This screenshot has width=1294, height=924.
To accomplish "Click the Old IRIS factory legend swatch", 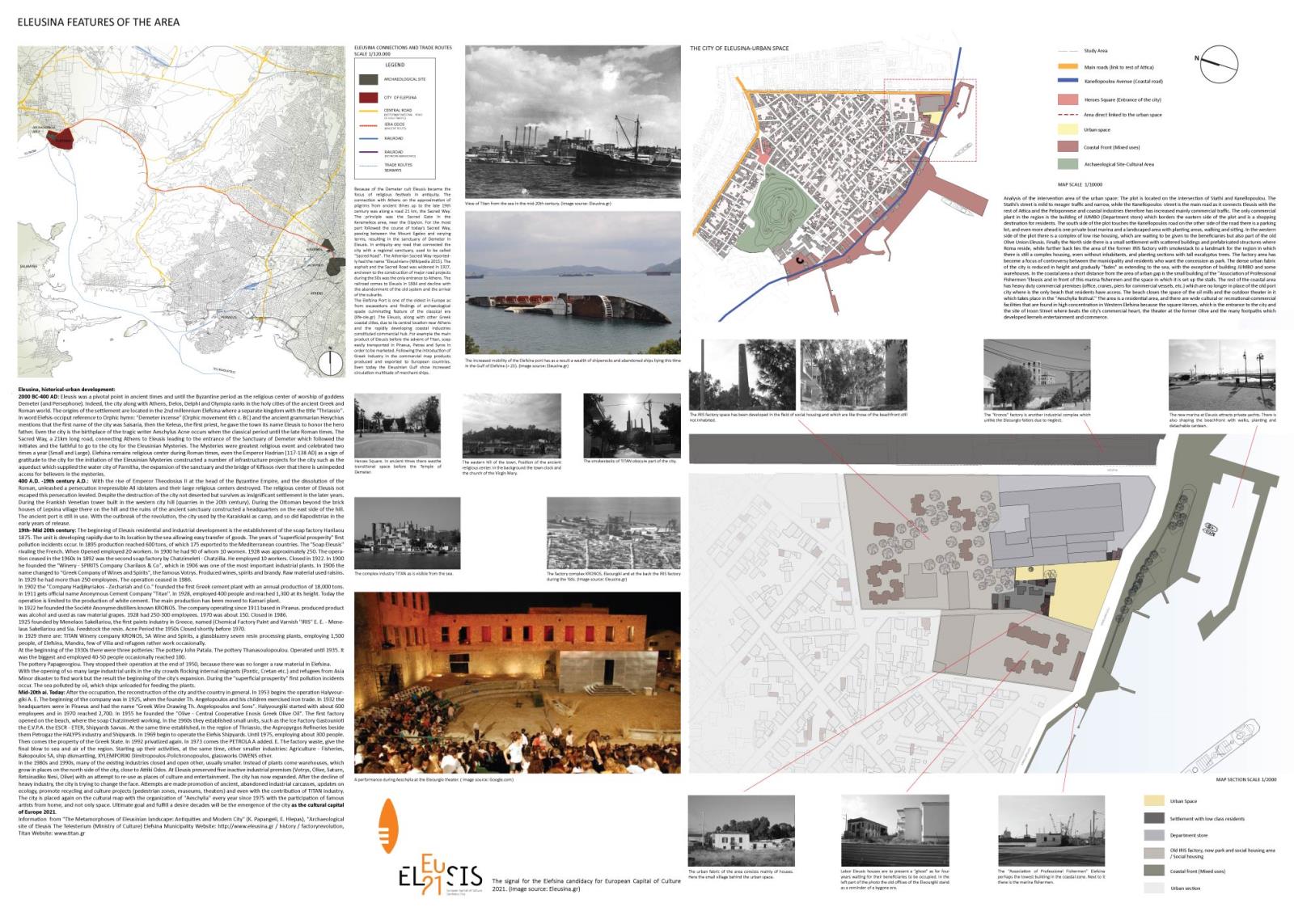I will (x=1154, y=853).
